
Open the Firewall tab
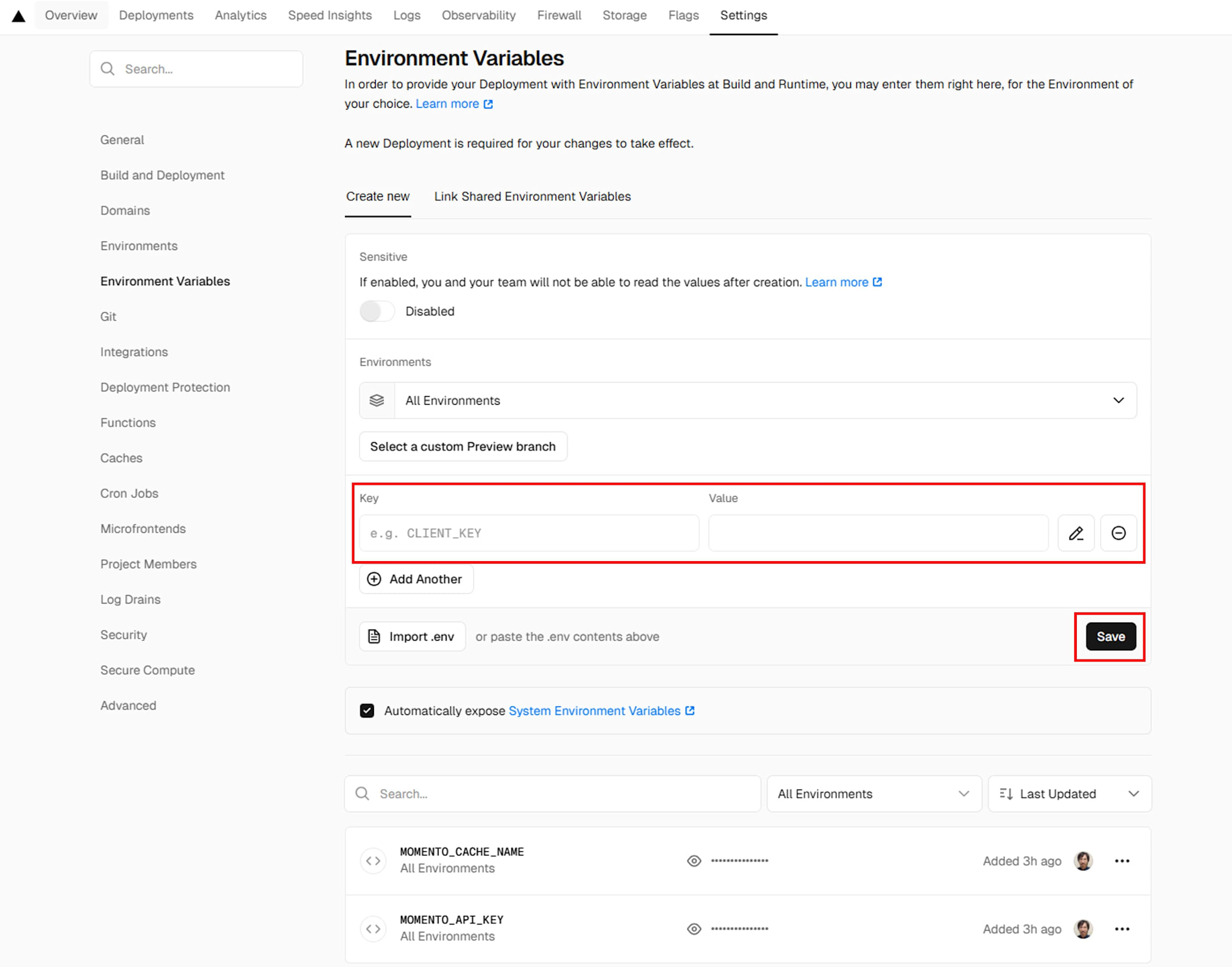click(x=559, y=15)
